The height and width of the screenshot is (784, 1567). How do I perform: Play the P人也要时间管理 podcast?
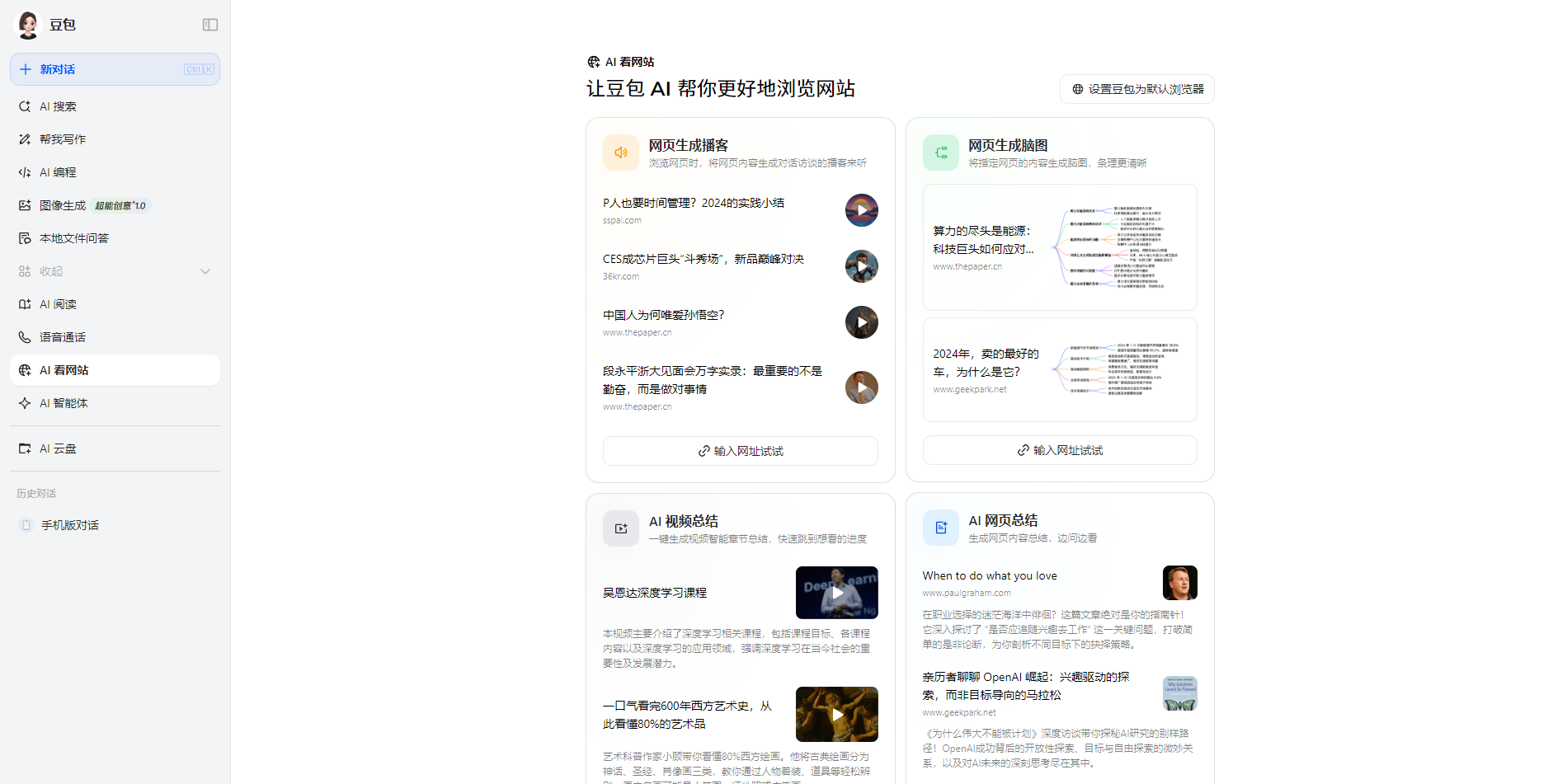[x=862, y=210]
